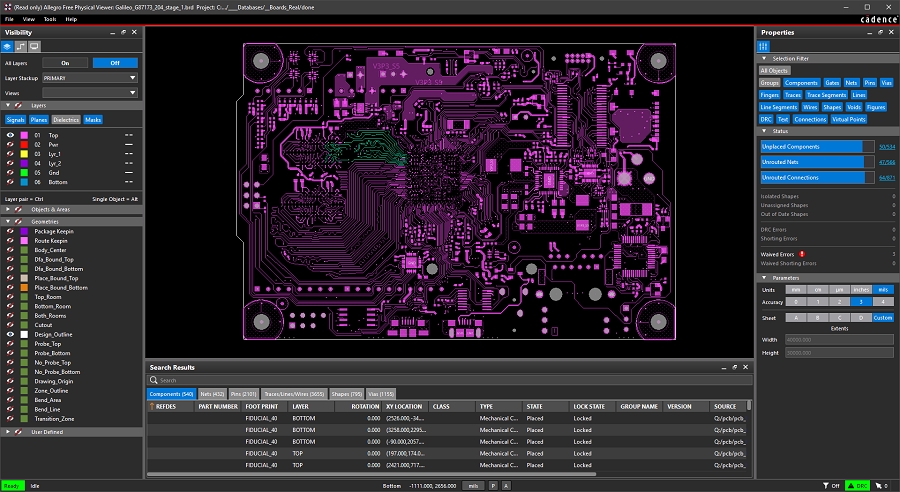Switch to the nets view icon in Visibility

(x=22, y=47)
